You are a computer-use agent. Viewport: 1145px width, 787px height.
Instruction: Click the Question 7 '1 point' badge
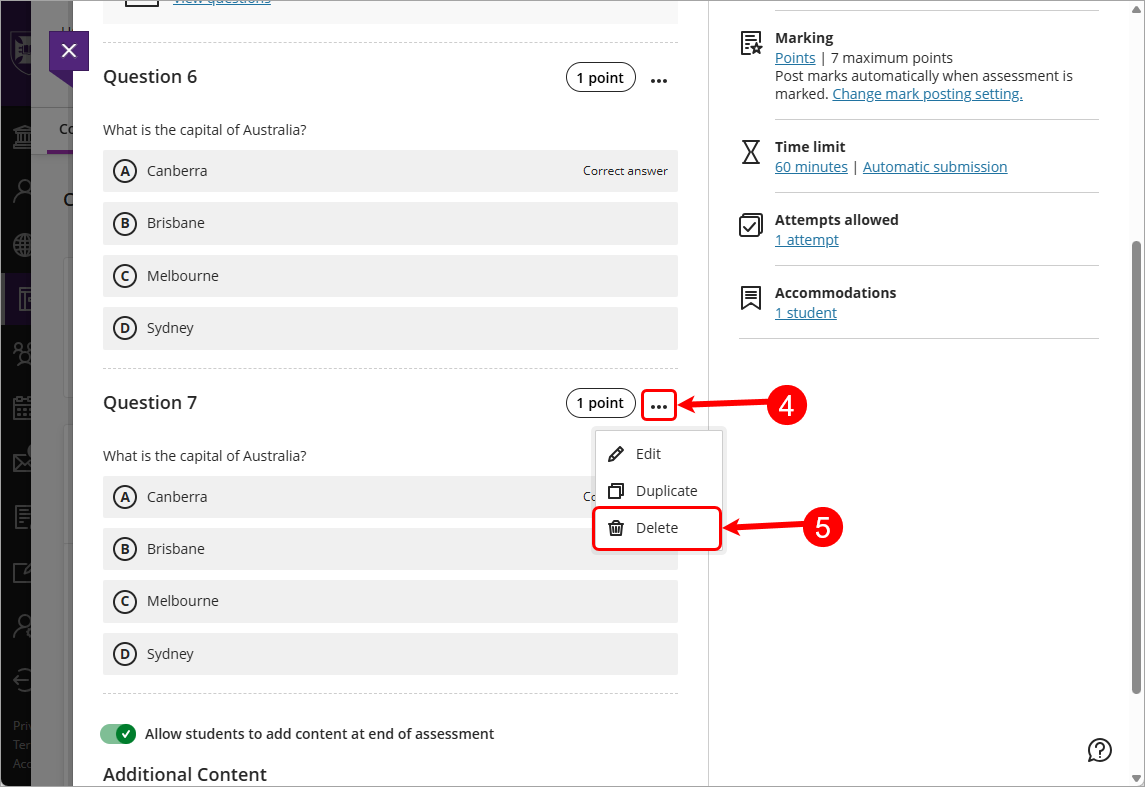[x=600, y=403]
